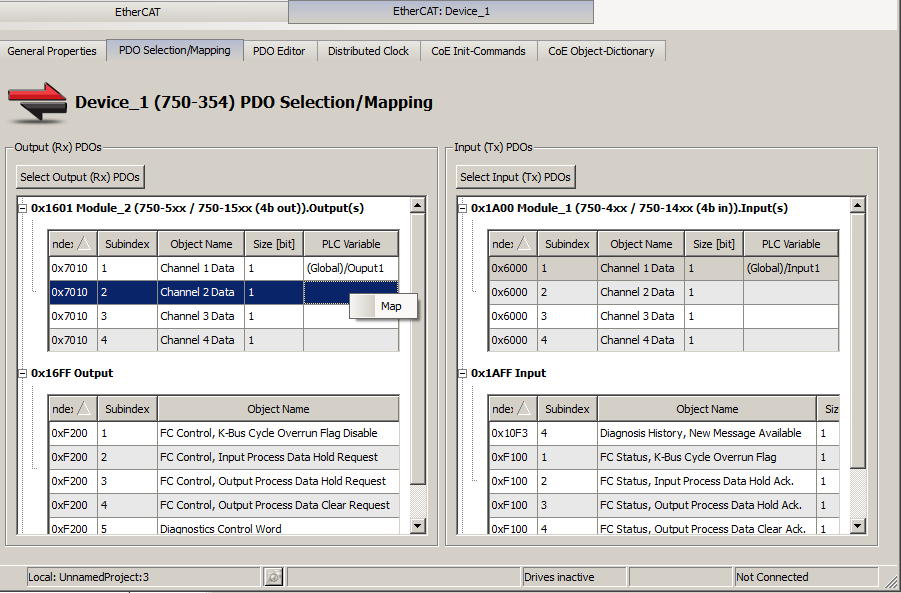This screenshot has height=593, width=901.
Task: Click Local: UnnamedProject:3 status entry
Action: pos(144,577)
